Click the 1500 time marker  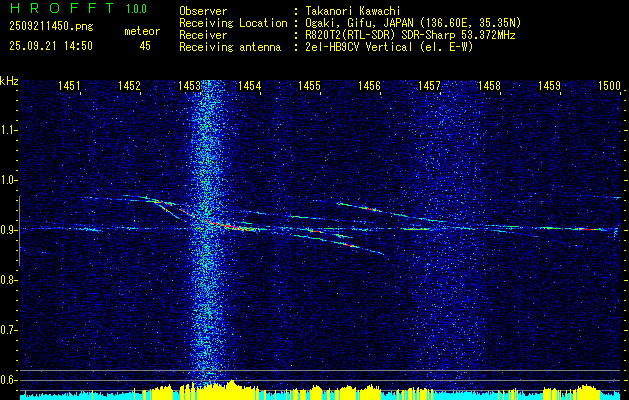[x=609, y=85]
